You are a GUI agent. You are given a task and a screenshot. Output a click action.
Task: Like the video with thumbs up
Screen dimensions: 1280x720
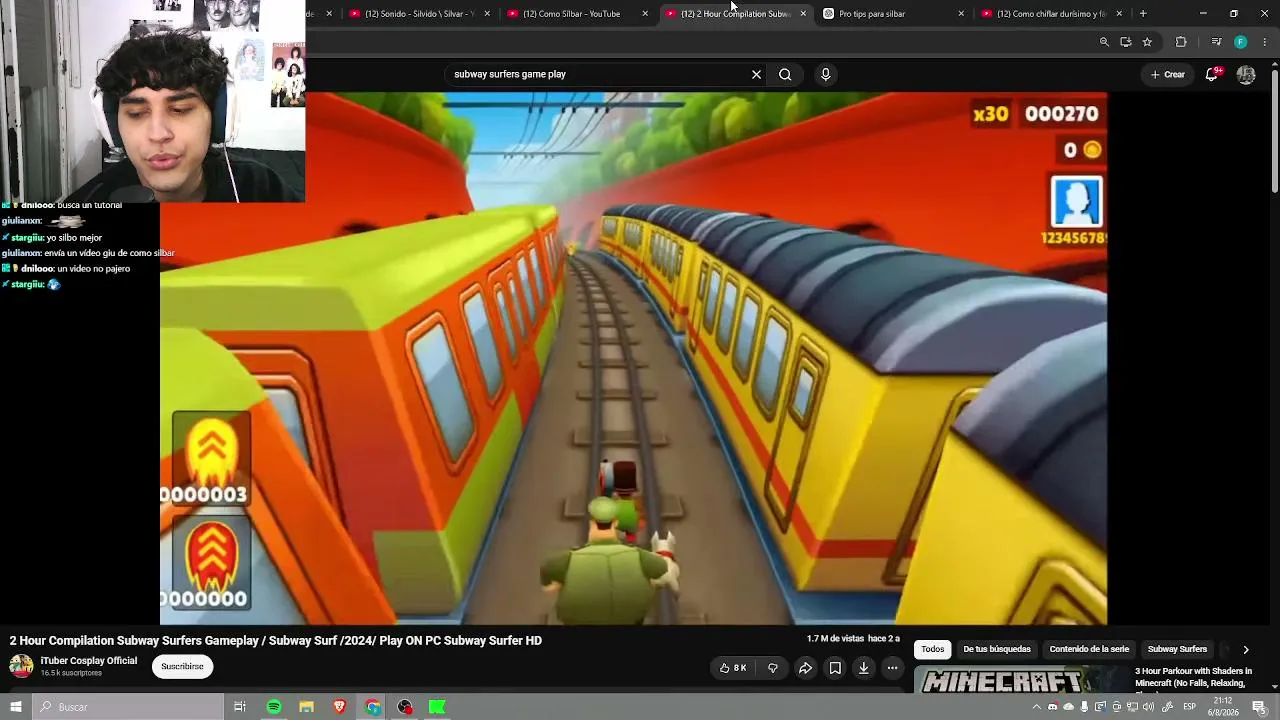[x=733, y=668]
